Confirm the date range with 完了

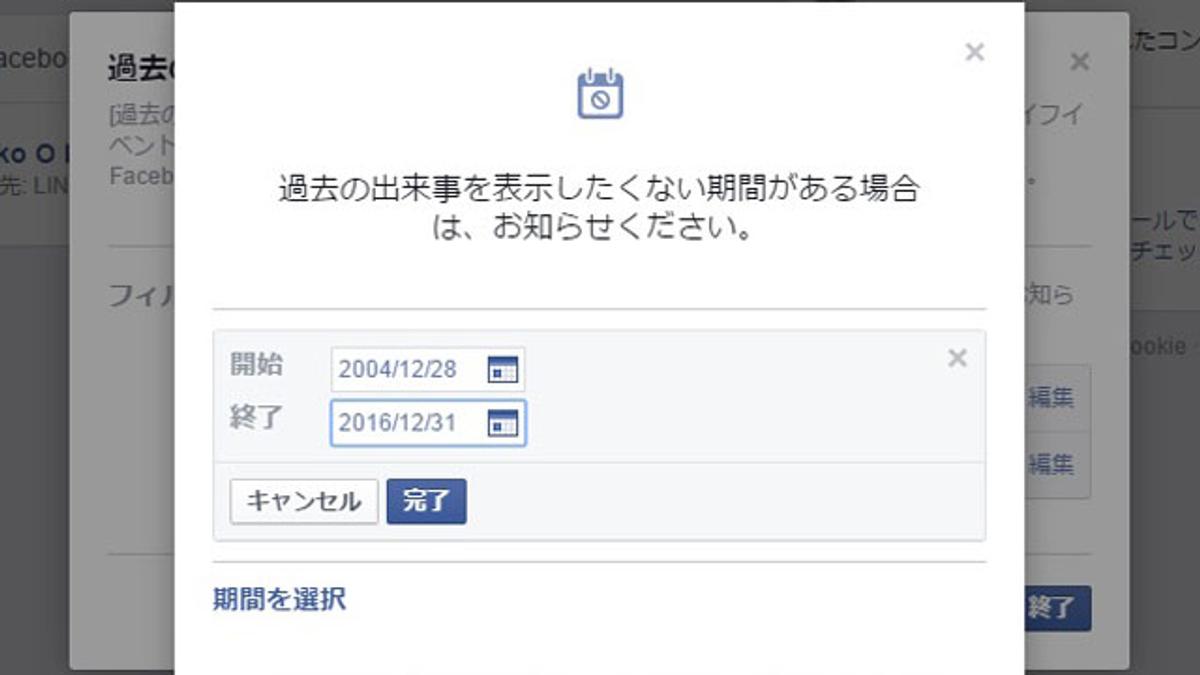[x=426, y=502]
